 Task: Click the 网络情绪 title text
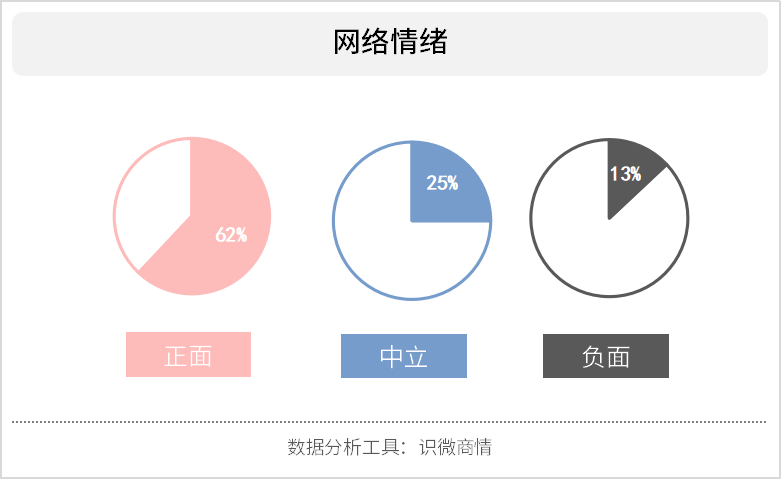[390, 41]
